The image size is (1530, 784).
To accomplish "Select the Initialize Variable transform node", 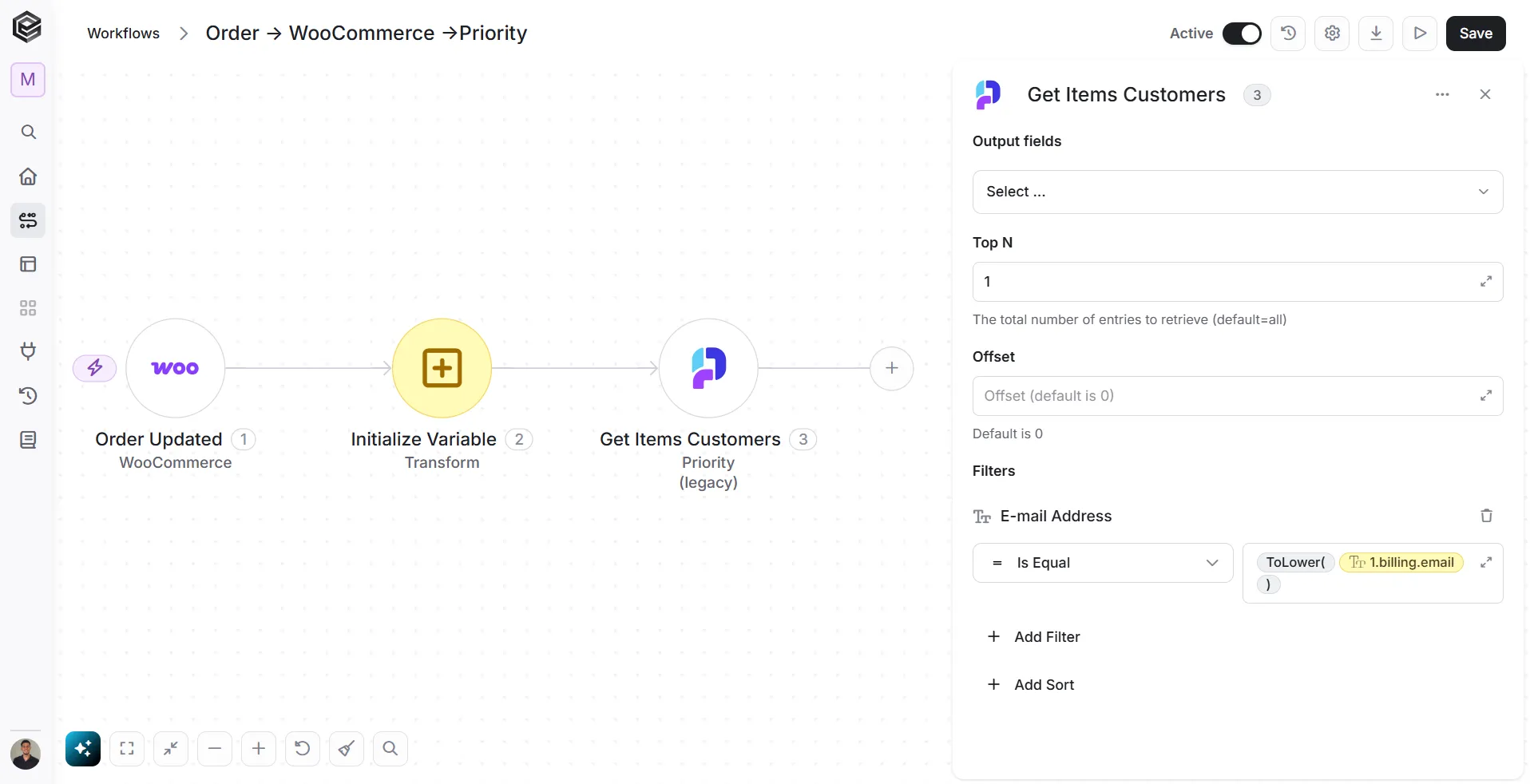I will tap(442, 368).
